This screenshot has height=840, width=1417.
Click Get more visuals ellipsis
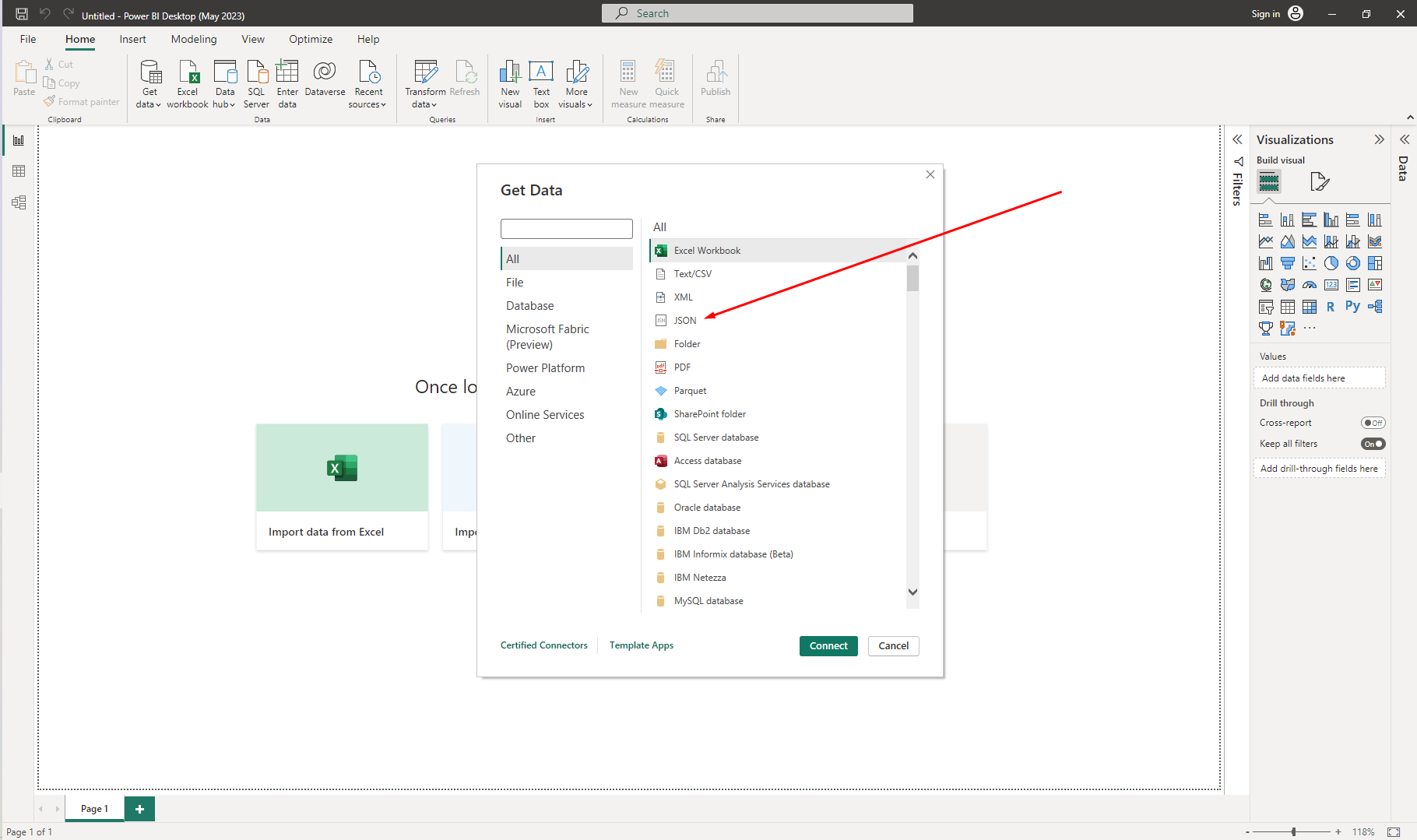(x=1310, y=329)
